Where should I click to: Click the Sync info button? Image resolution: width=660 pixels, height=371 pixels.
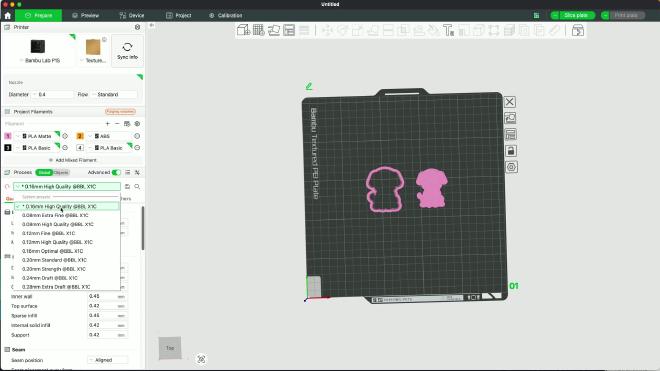point(127,51)
